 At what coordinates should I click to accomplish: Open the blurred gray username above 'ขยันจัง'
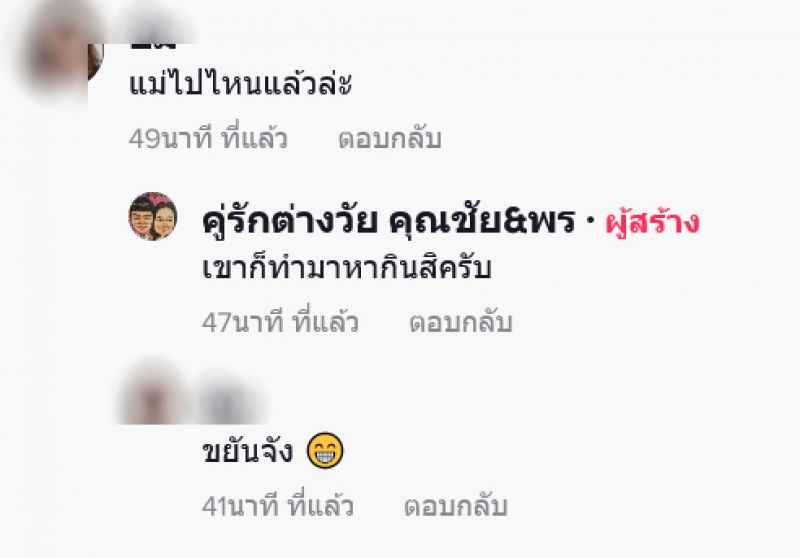[230, 400]
